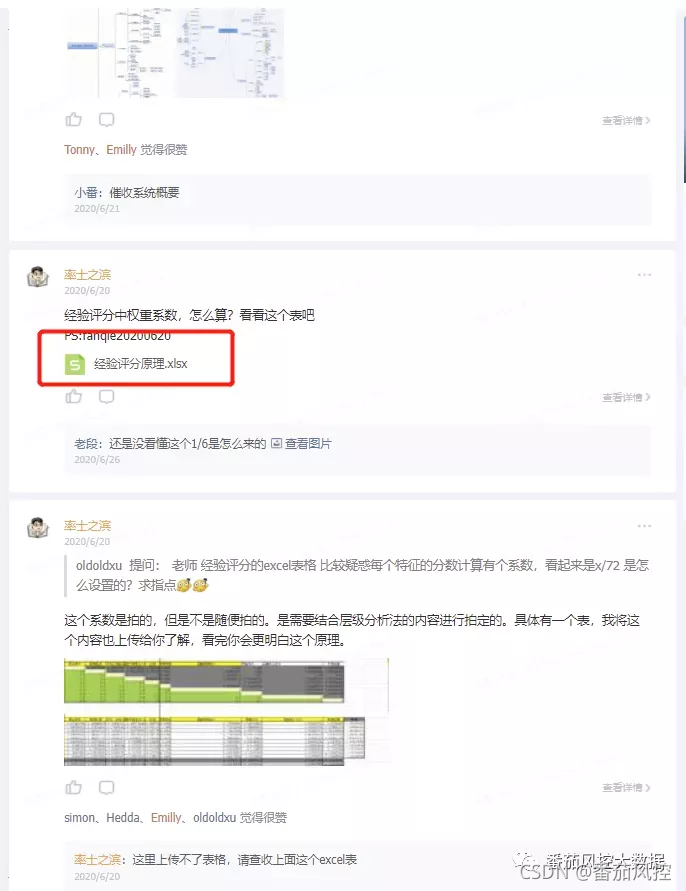
Task: Open comment box under 经验评分原理.xlsx post
Action: coord(106,396)
